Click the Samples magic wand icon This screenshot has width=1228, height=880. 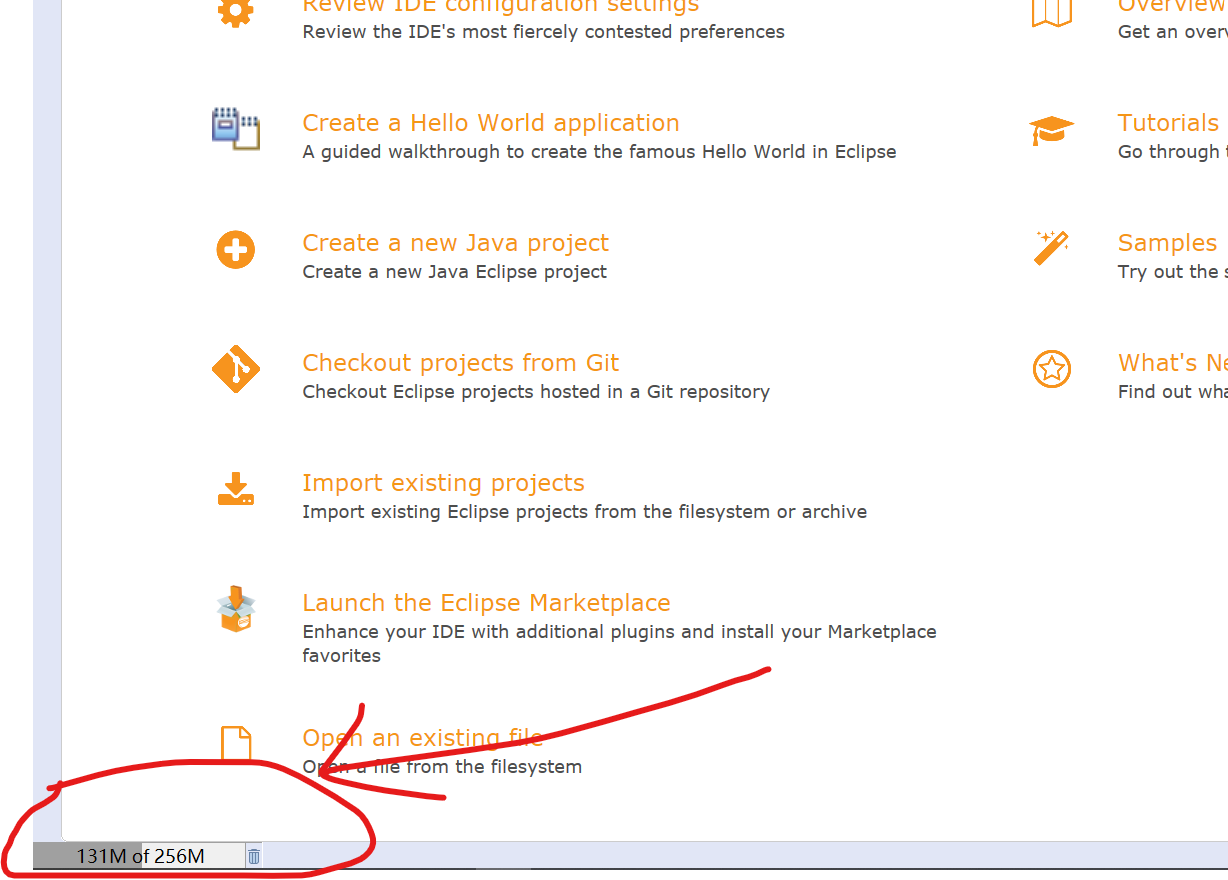[x=1051, y=248]
